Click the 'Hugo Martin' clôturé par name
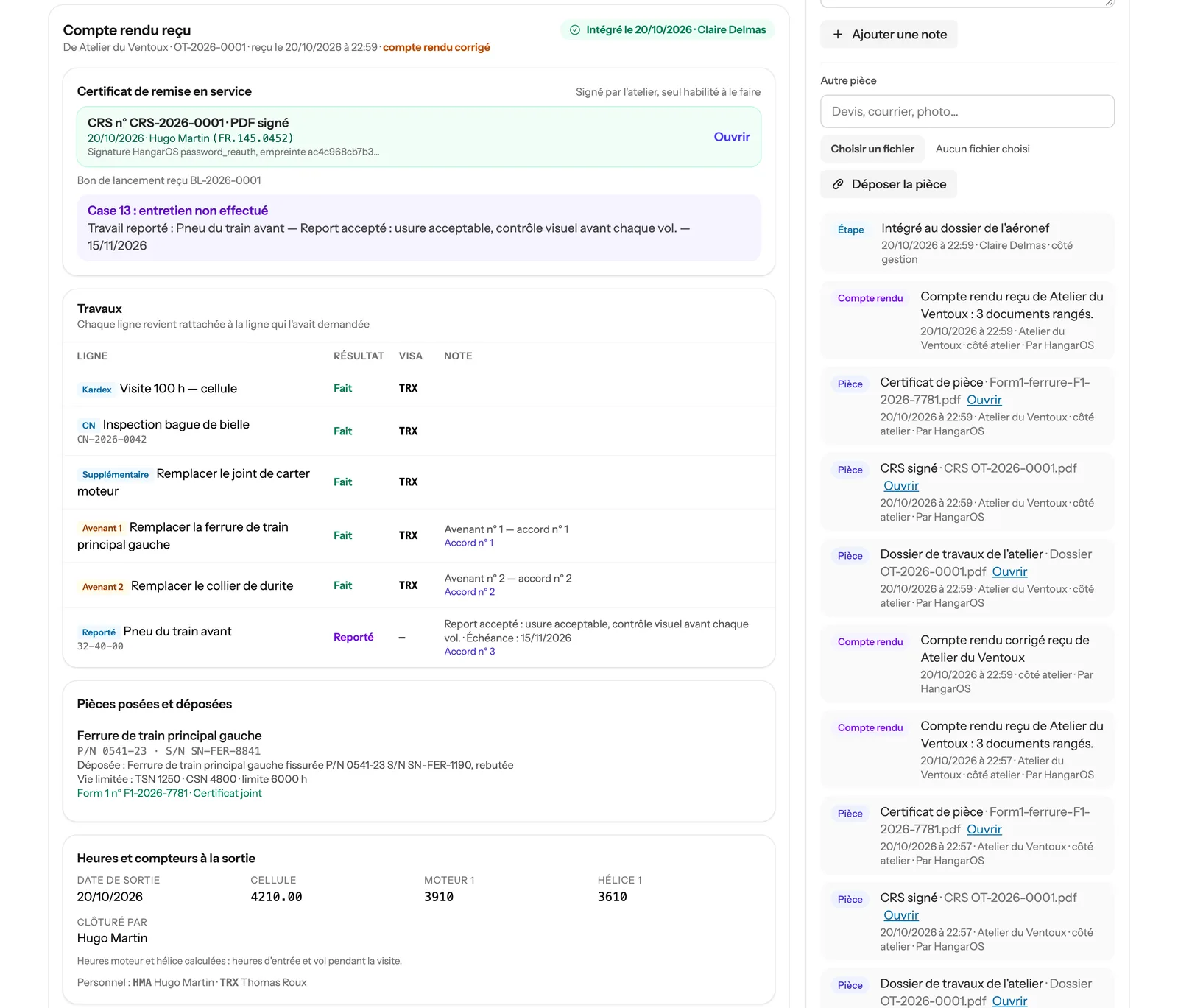 pos(112,938)
